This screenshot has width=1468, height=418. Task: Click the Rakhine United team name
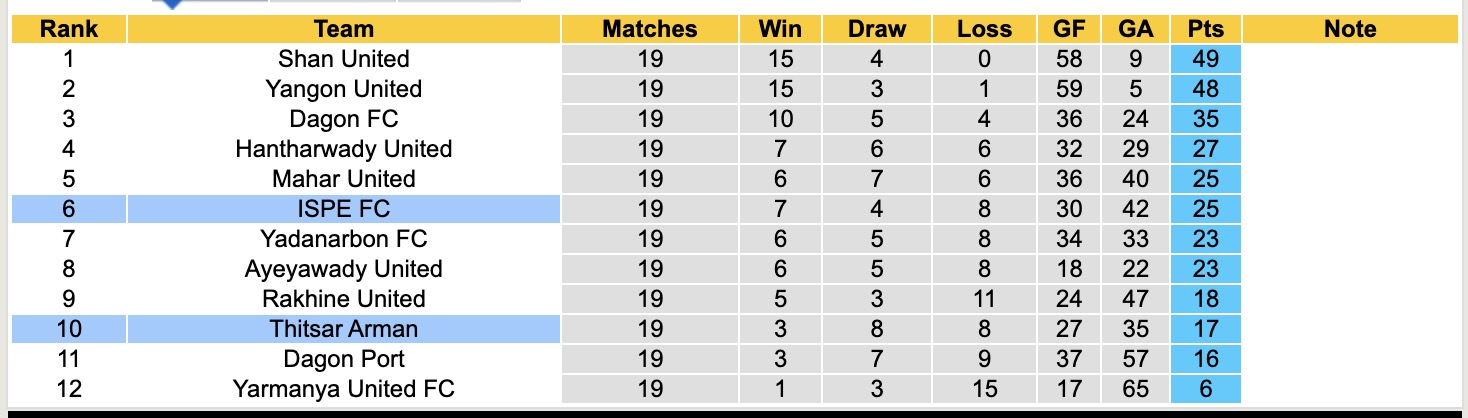[343, 299]
